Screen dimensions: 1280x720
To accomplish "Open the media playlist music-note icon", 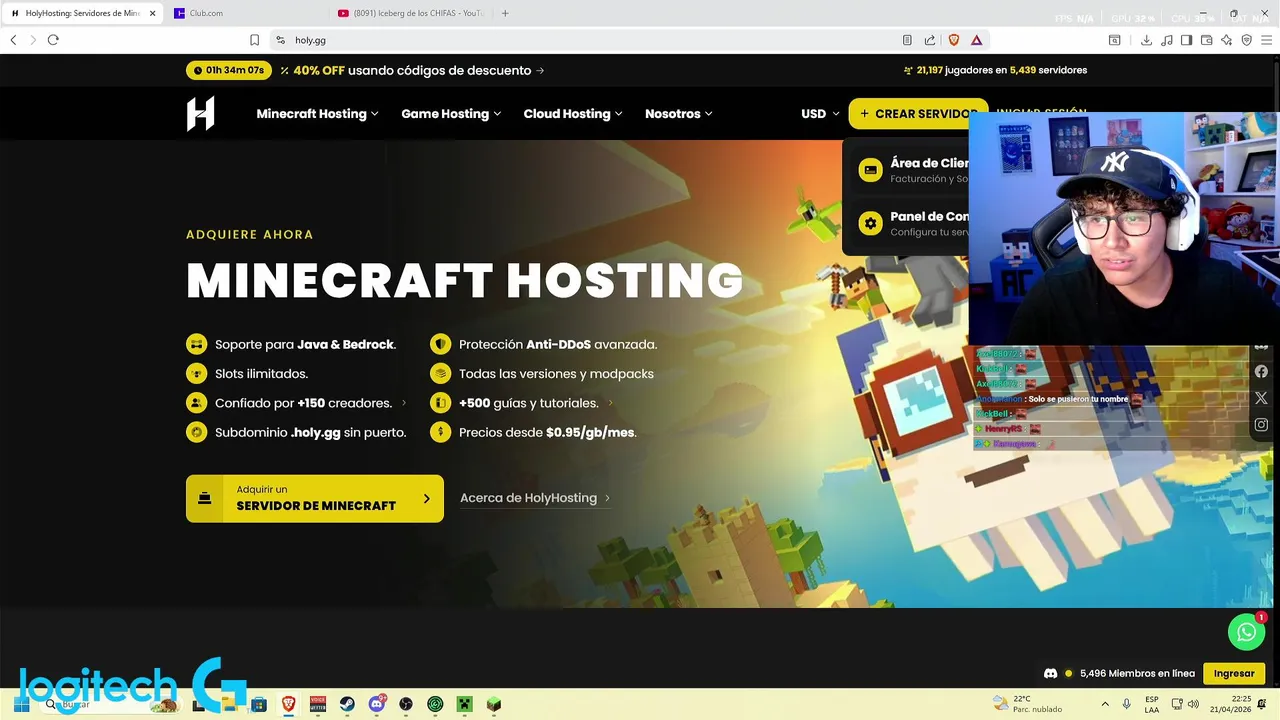I will point(1167,40).
